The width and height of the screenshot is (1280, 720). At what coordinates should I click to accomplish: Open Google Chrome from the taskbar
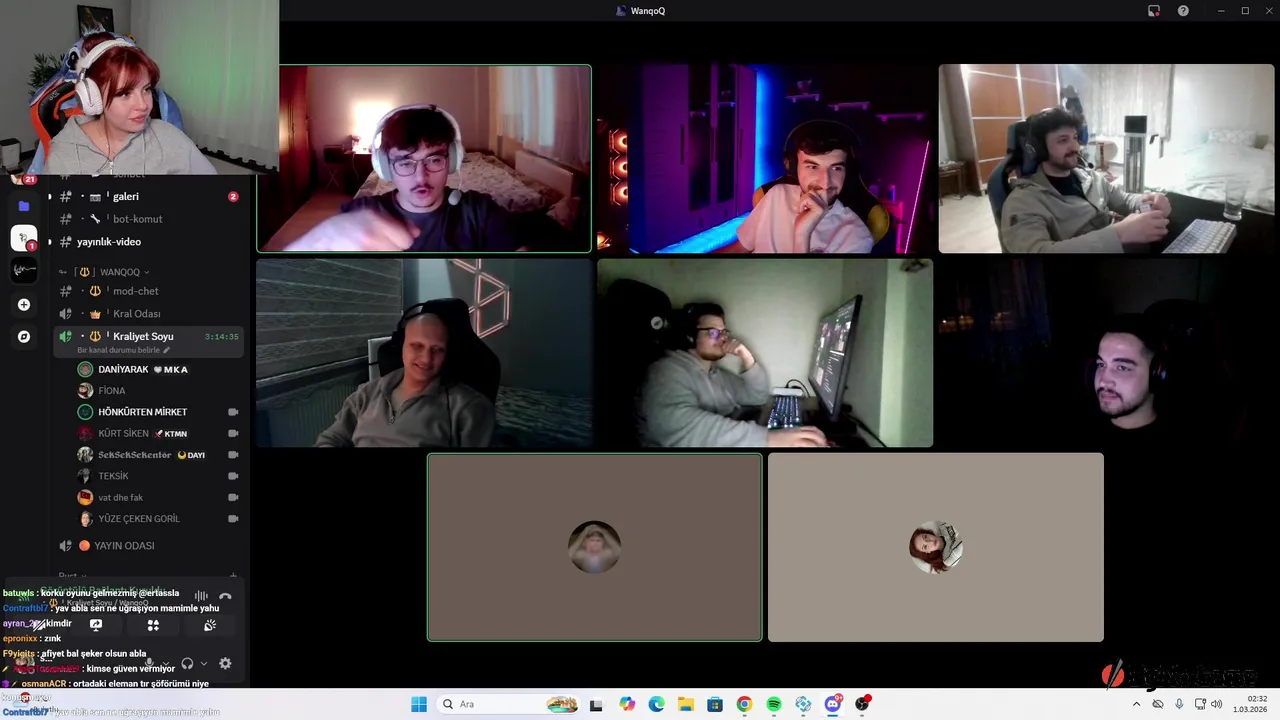744,704
